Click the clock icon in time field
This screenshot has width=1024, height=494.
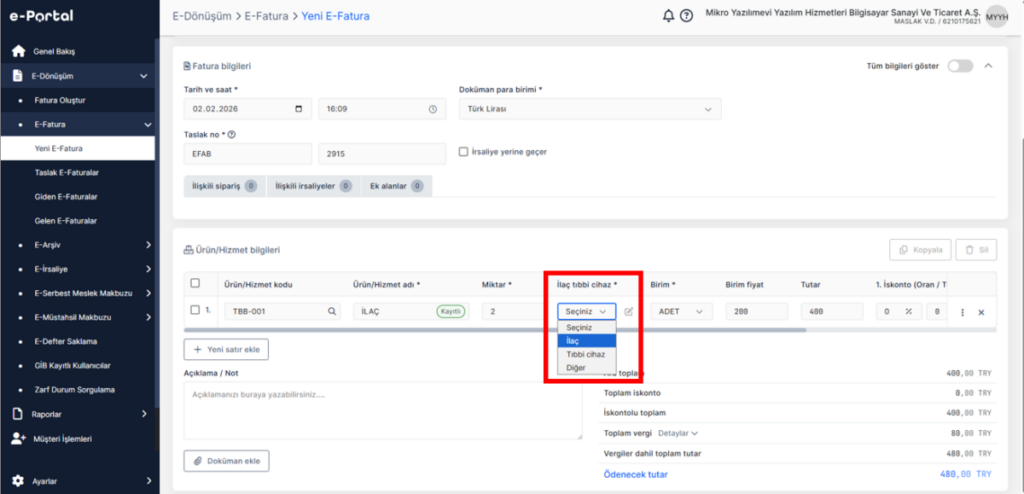point(432,109)
